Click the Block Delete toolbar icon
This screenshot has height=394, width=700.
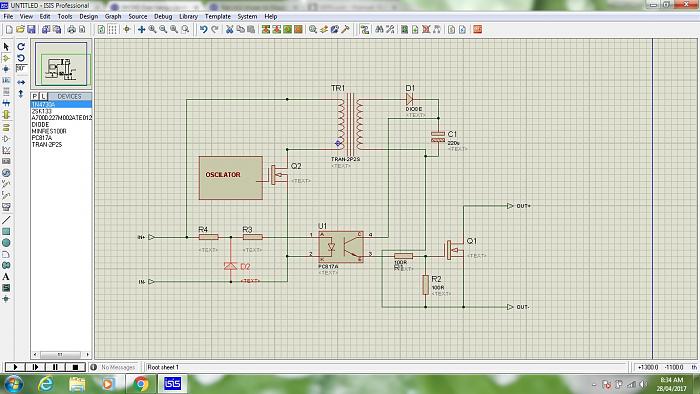[x=299, y=29]
